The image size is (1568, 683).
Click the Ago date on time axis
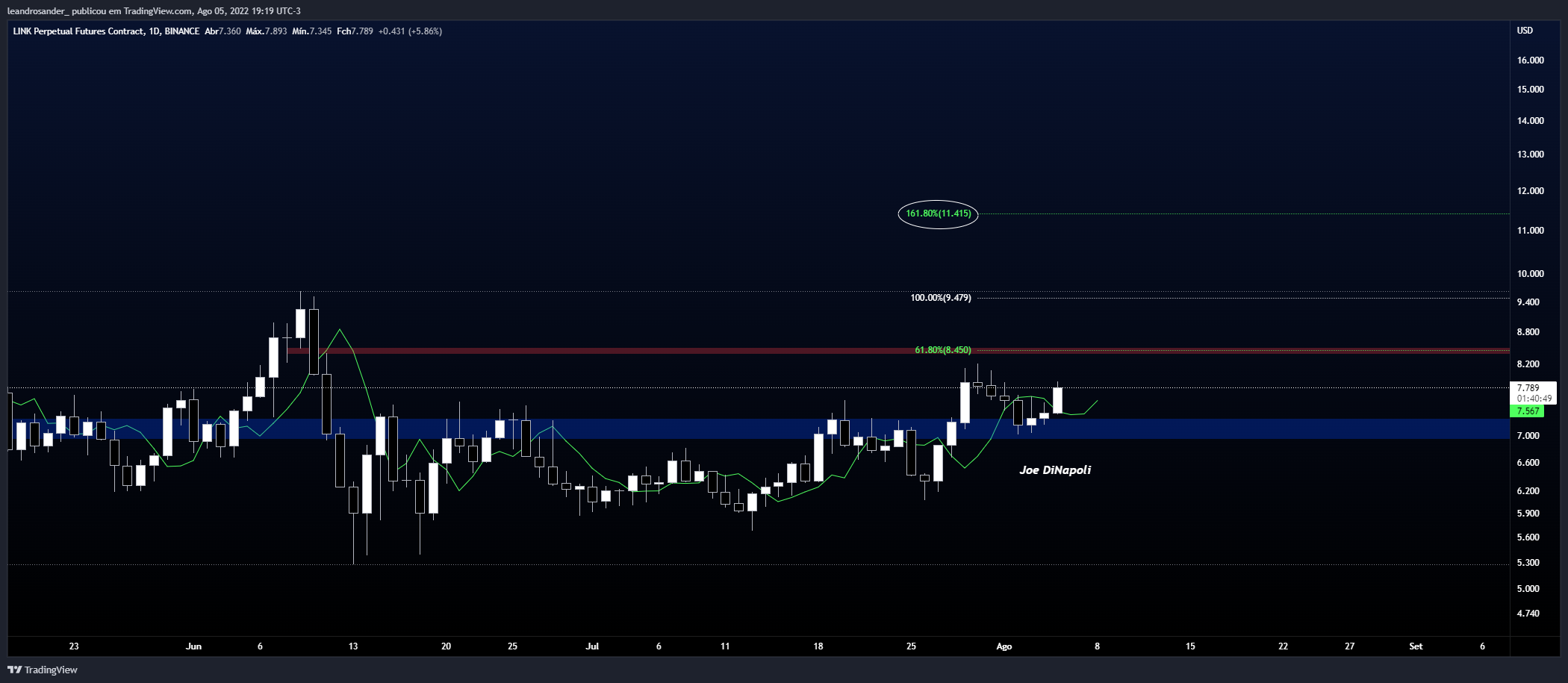(1004, 646)
